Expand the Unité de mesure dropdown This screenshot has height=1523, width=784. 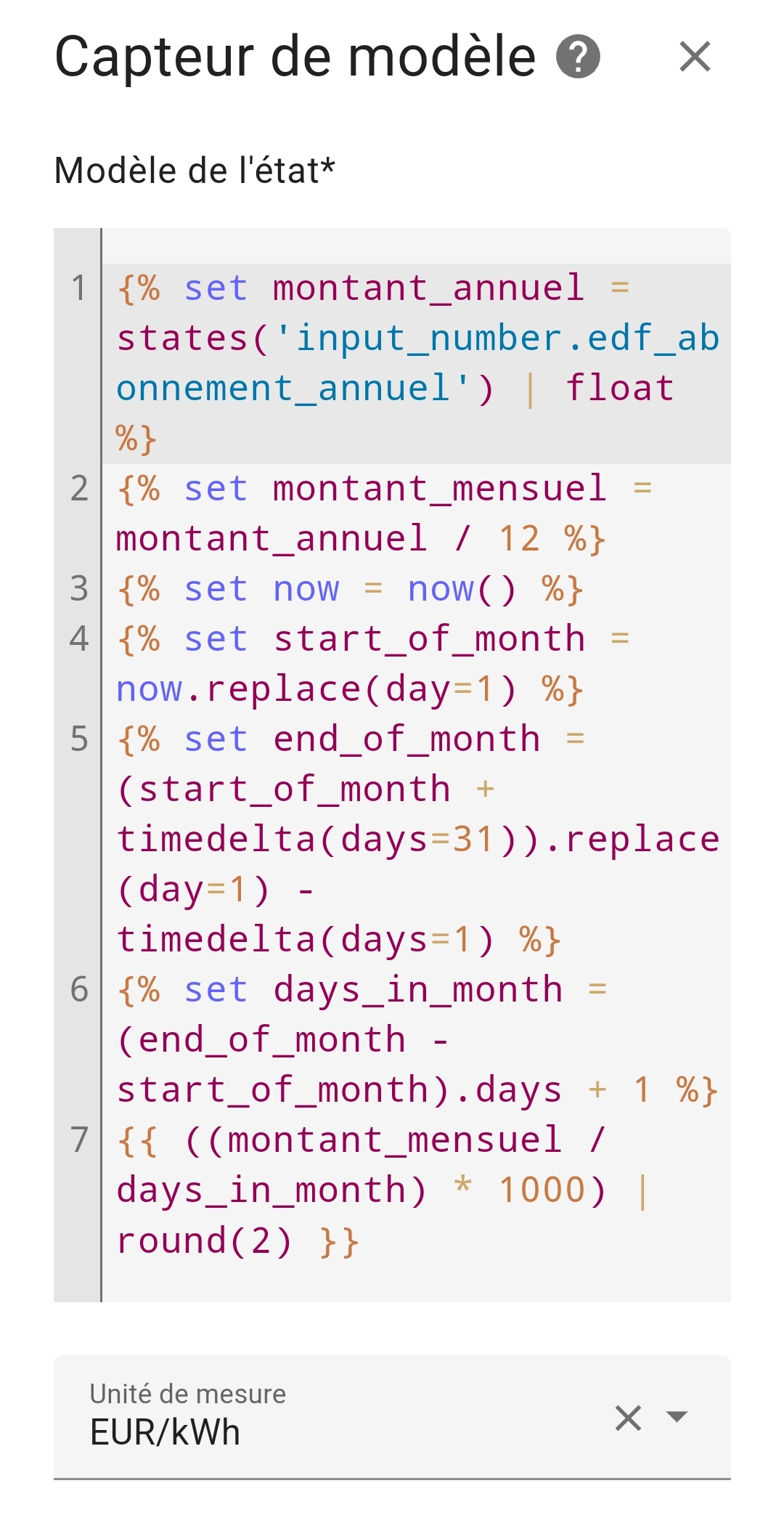(x=677, y=1416)
